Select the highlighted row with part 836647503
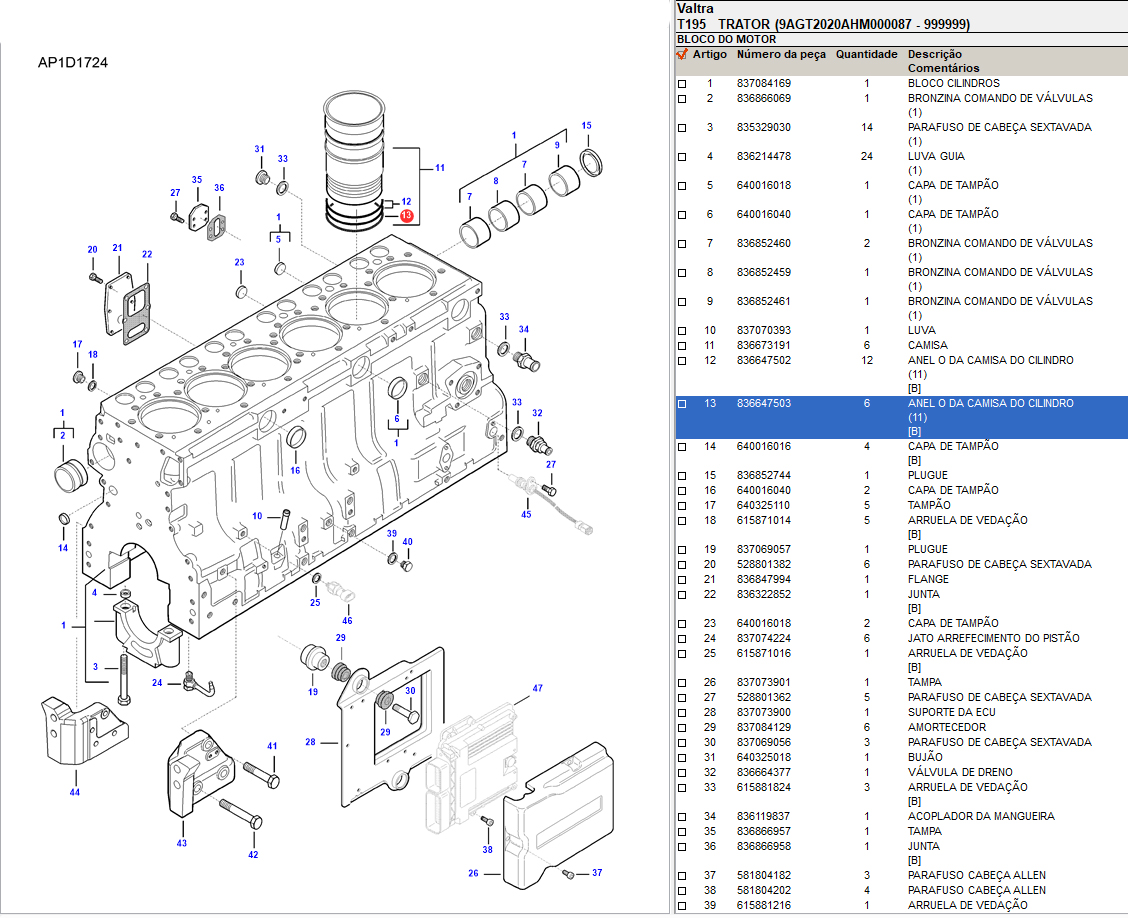 pos(763,403)
